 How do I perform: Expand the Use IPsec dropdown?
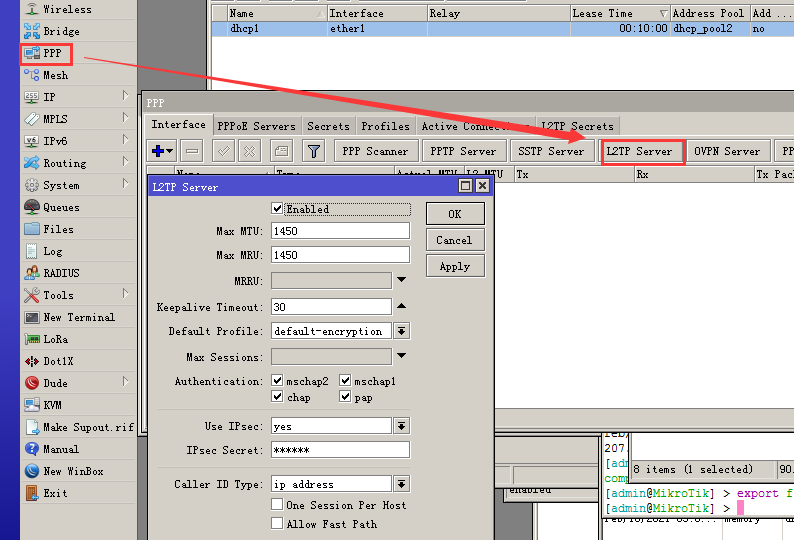[402, 426]
